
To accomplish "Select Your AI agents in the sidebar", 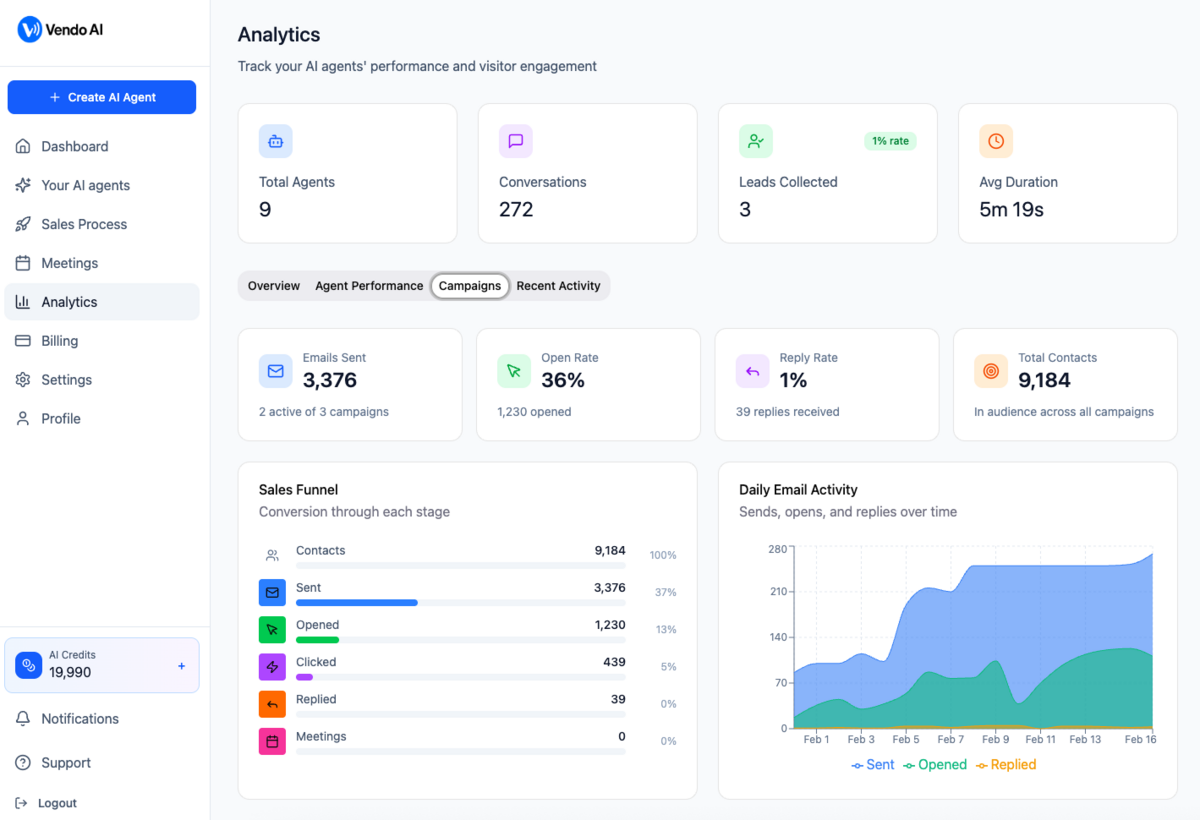I will pyautogui.click(x=85, y=185).
